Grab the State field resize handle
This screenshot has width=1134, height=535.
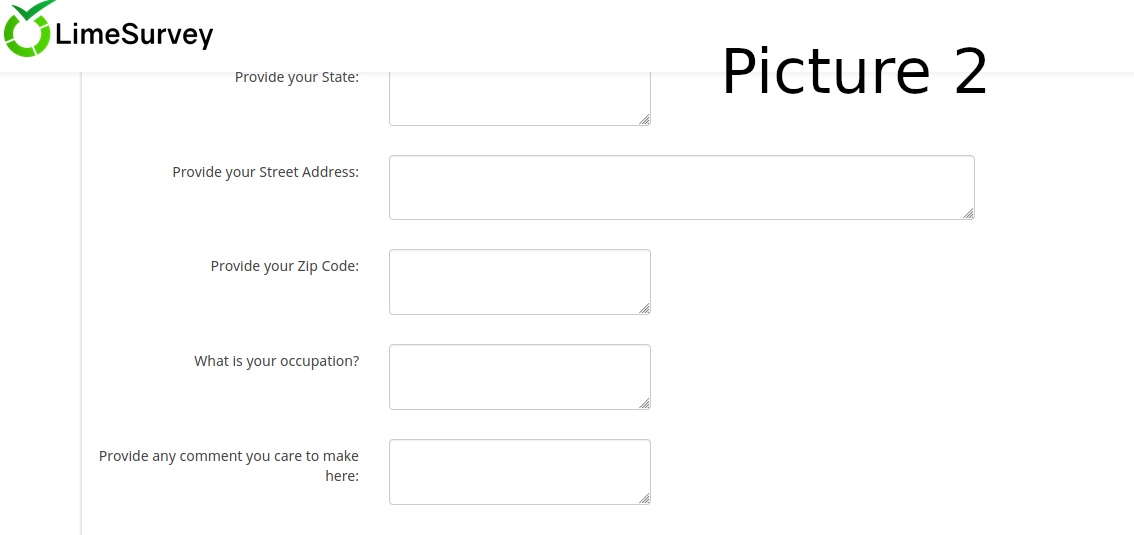coord(644,119)
